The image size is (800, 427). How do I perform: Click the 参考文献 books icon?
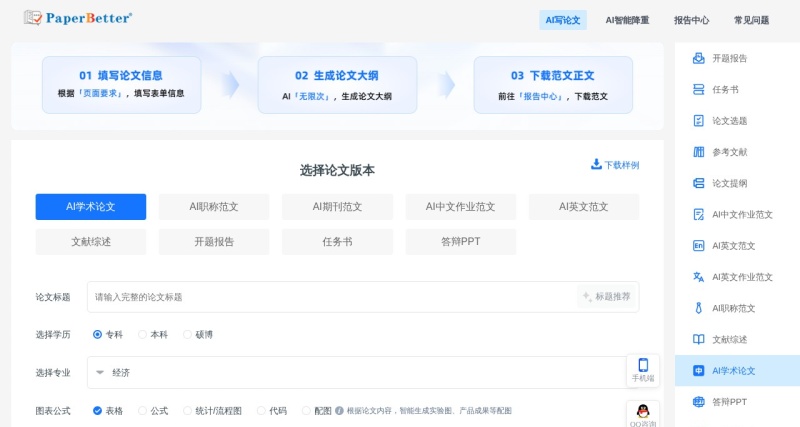698,152
